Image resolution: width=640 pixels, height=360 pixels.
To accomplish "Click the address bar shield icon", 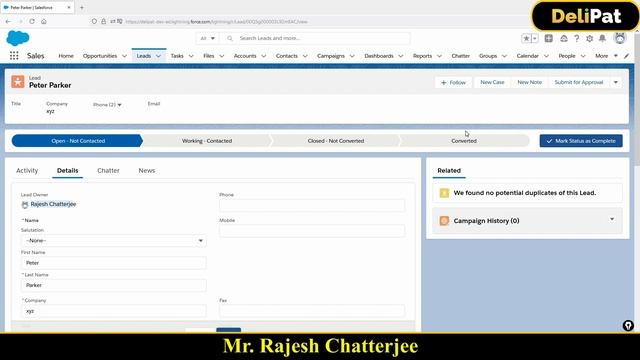I will (x=94, y=21).
